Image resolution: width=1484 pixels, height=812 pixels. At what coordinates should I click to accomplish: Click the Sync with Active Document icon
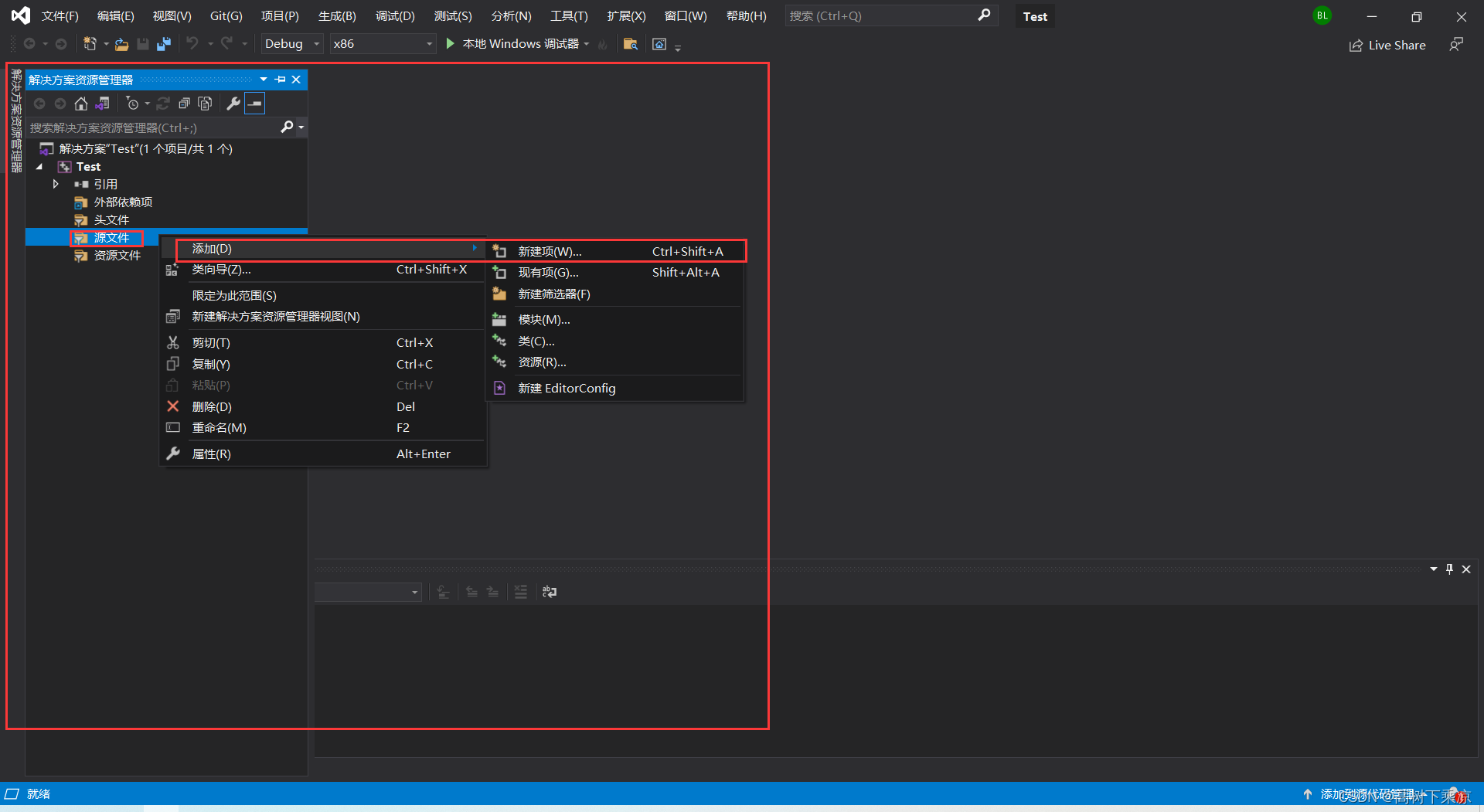pos(103,103)
